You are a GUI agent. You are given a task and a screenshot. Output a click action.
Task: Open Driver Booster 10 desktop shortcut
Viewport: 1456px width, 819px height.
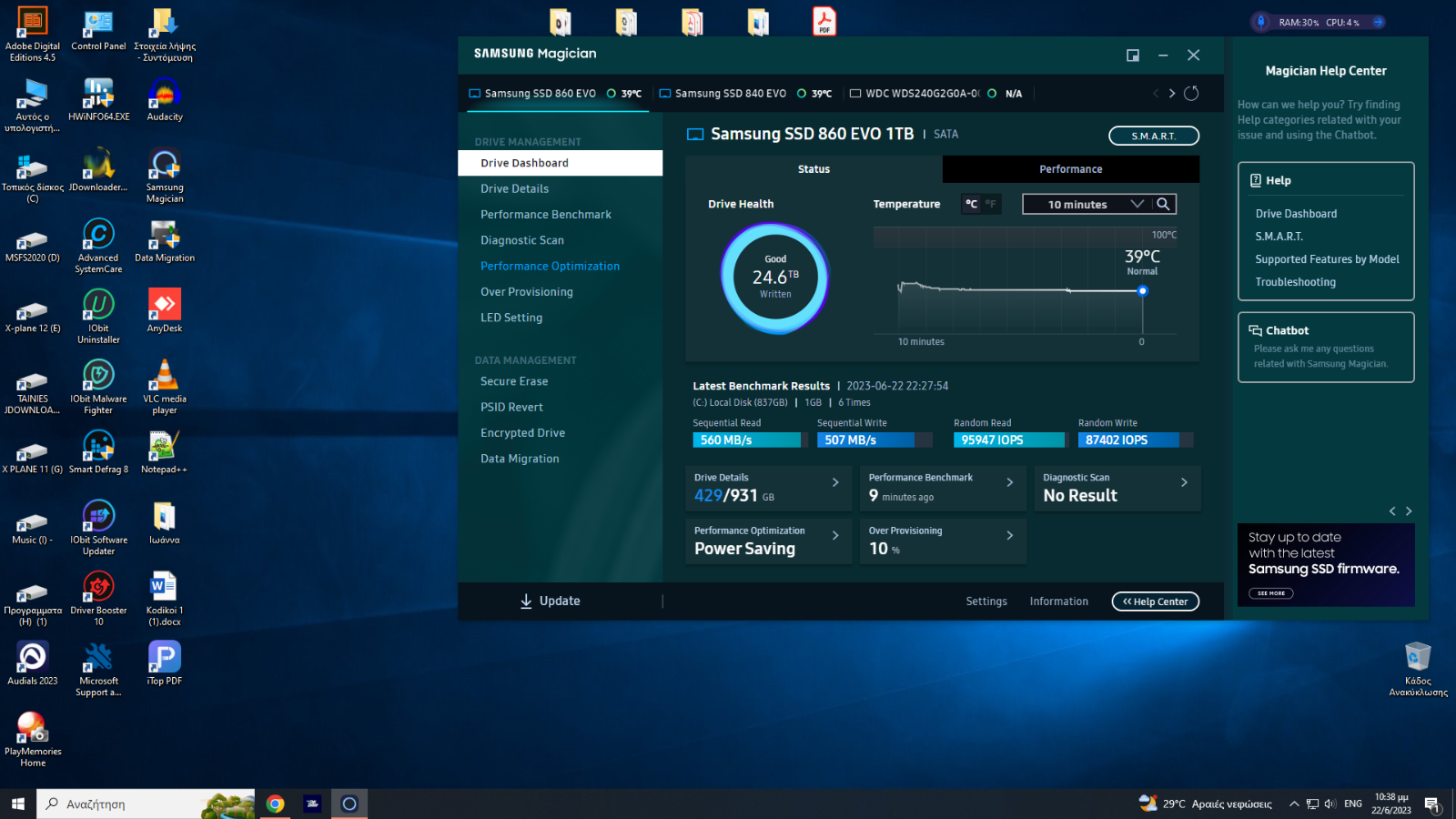pos(98,599)
